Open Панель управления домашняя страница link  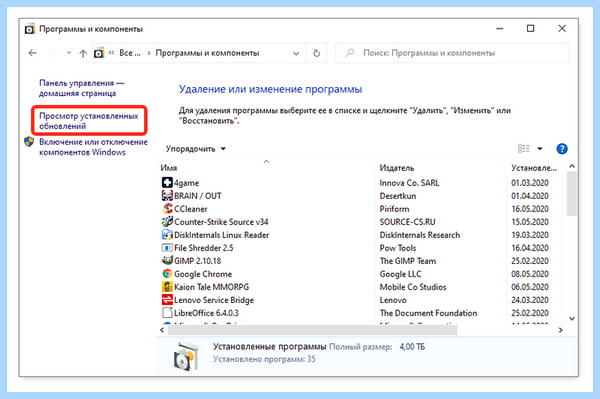point(82,88)
